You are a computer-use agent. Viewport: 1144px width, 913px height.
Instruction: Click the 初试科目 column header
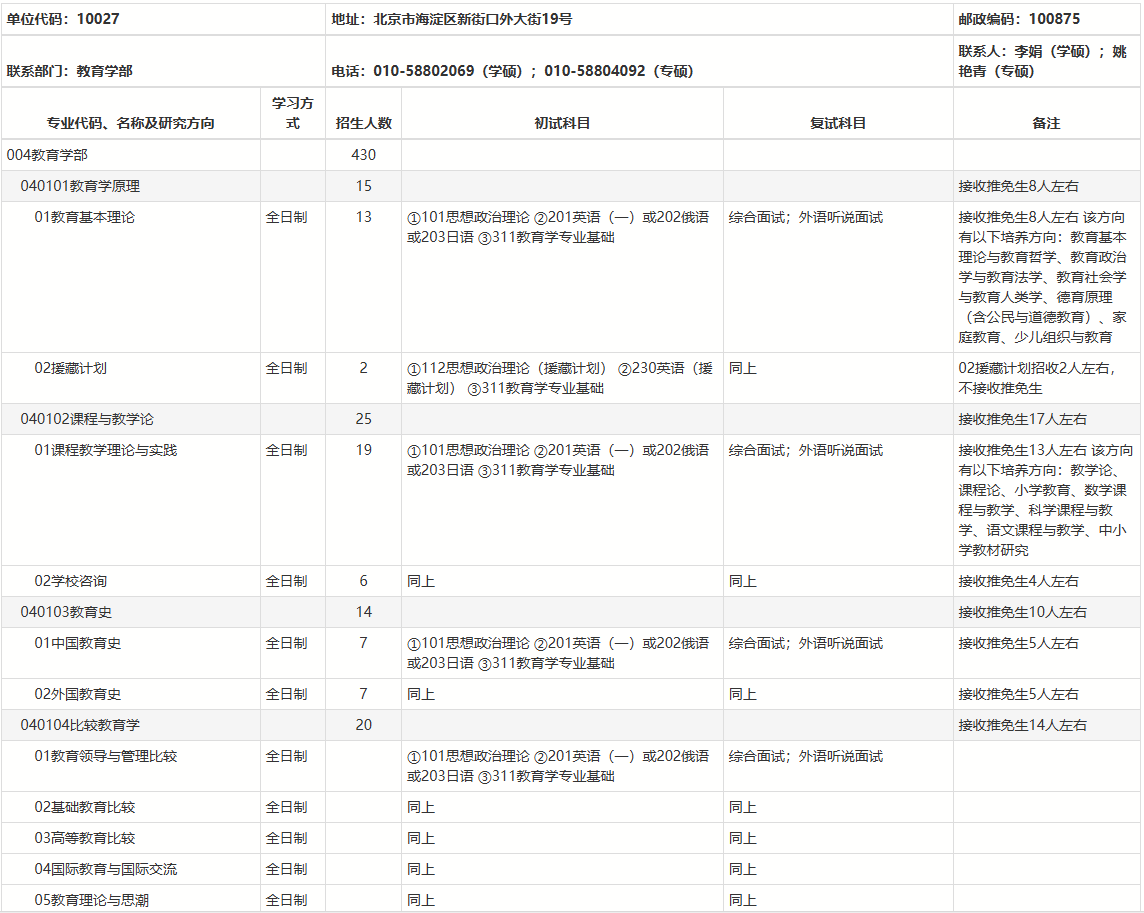coord(562,123)
